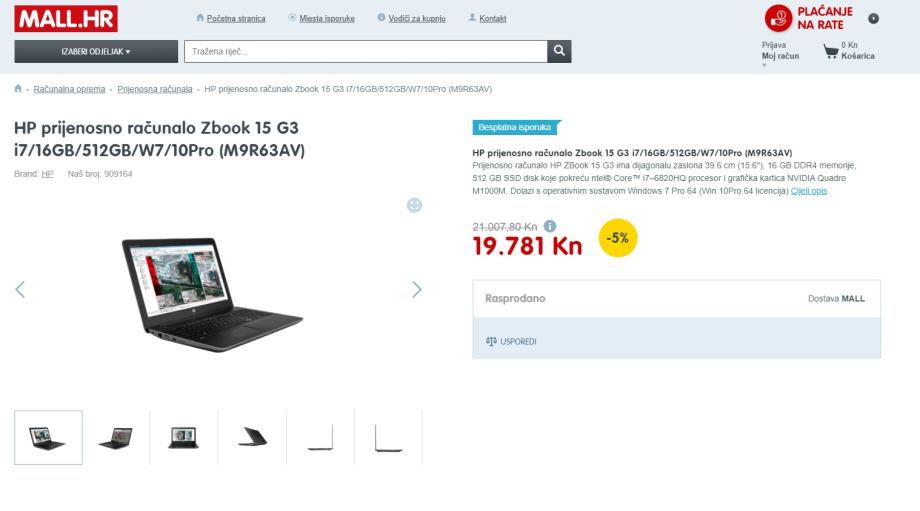Click the Cijeli opis link
Viewport: 920px width, 511px height.
(x=809, y=191)
